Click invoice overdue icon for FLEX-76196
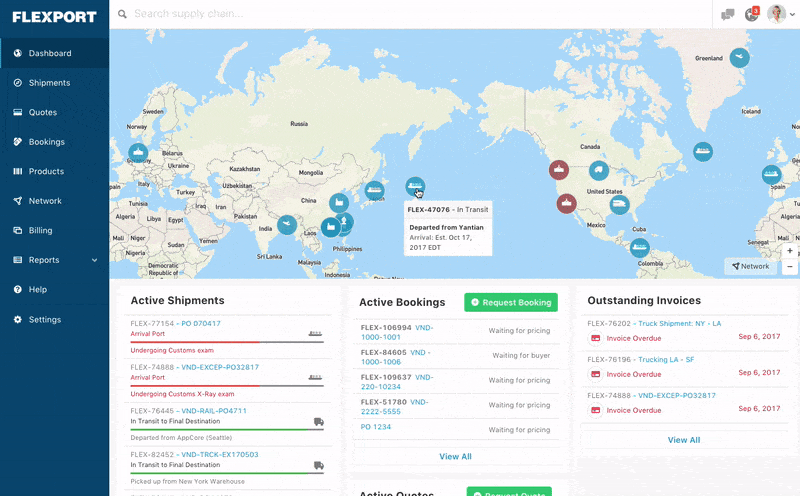The height and width of the screenshot is (496, 800). (x=595, y=375)
